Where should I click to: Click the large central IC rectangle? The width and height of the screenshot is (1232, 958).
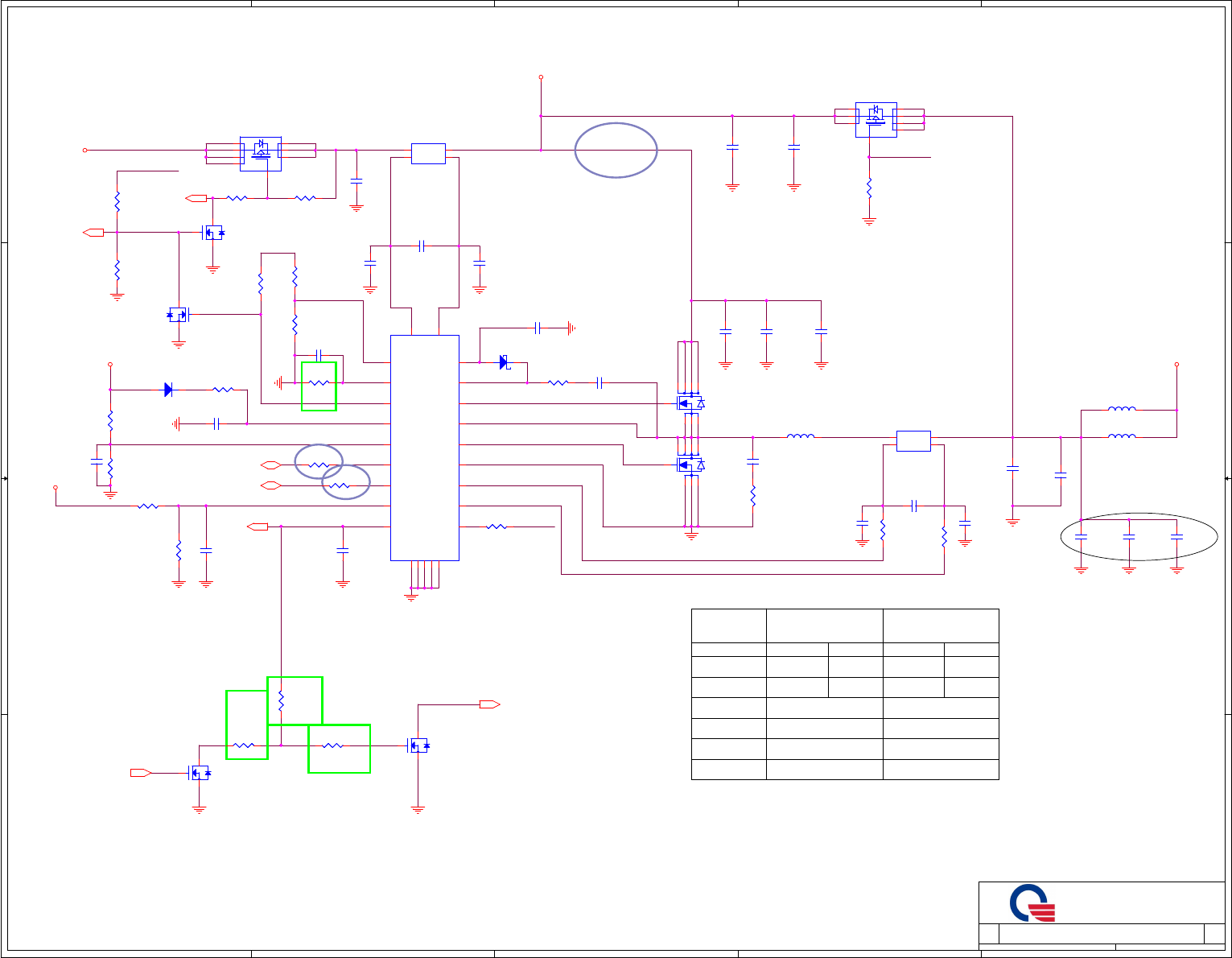(425, 448)
